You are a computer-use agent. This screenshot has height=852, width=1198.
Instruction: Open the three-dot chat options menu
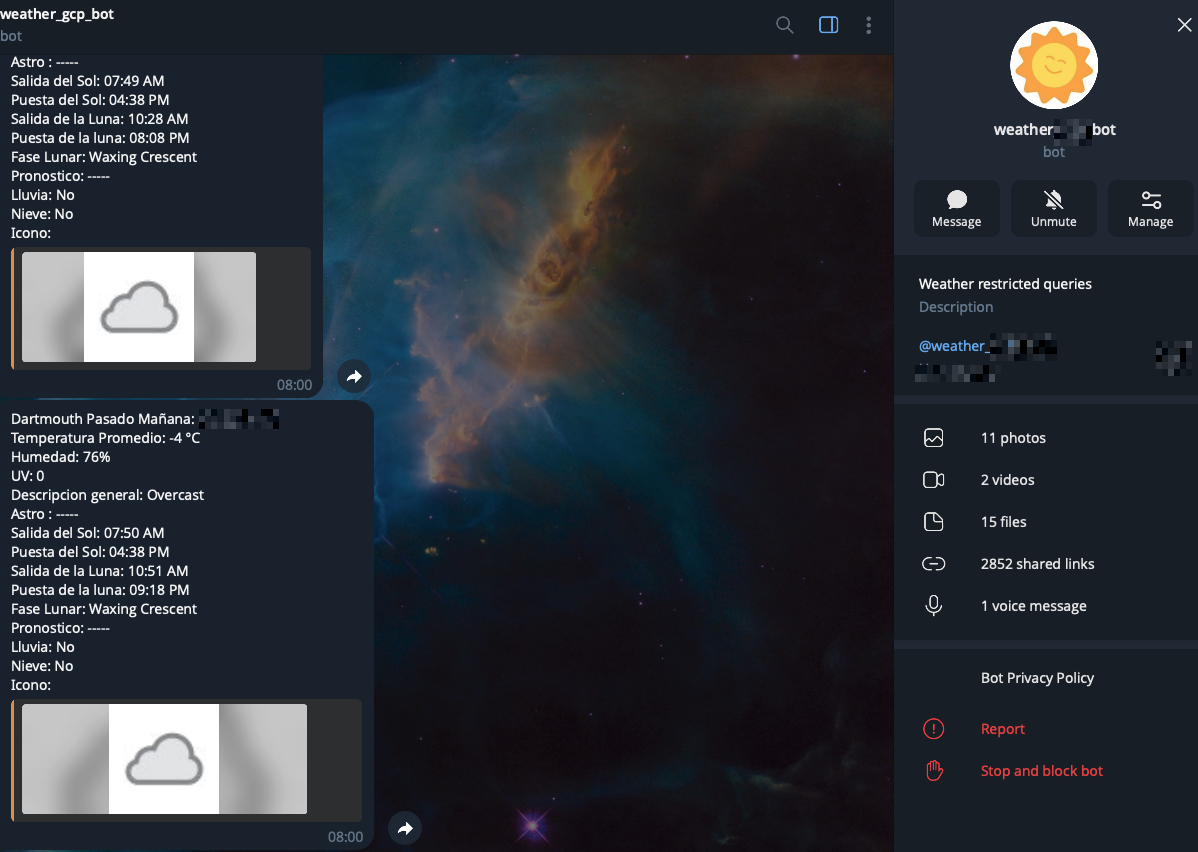click(x=868, y=25)
